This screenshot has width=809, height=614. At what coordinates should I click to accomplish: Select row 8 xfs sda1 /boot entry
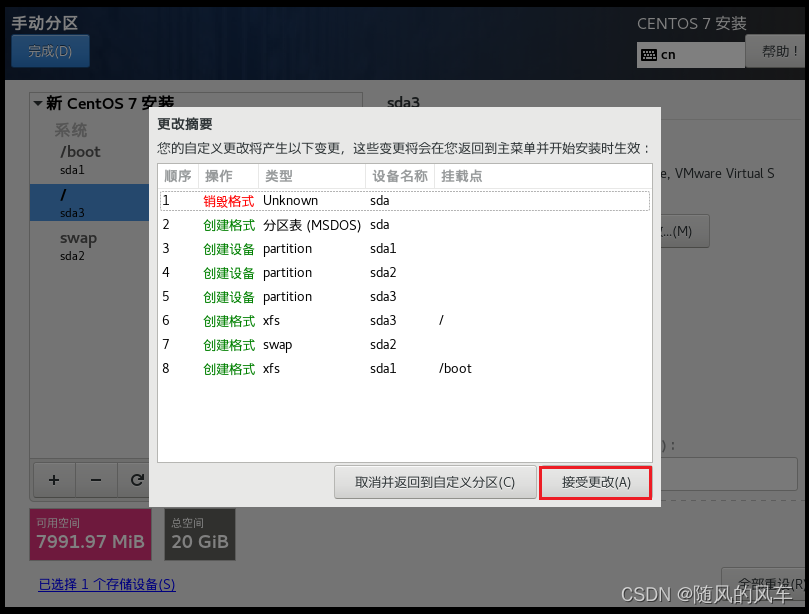click(x=404, y=368)
